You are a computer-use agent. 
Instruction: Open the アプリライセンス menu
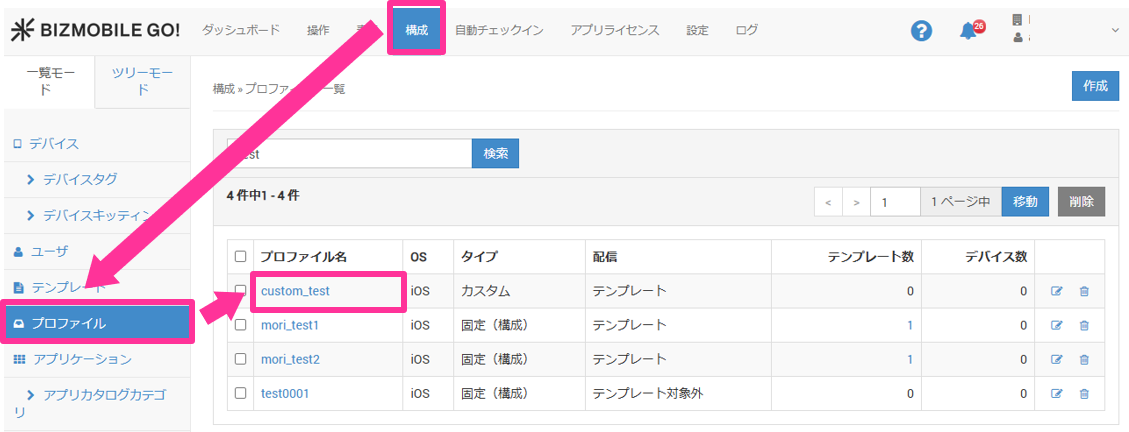[614, 30]
